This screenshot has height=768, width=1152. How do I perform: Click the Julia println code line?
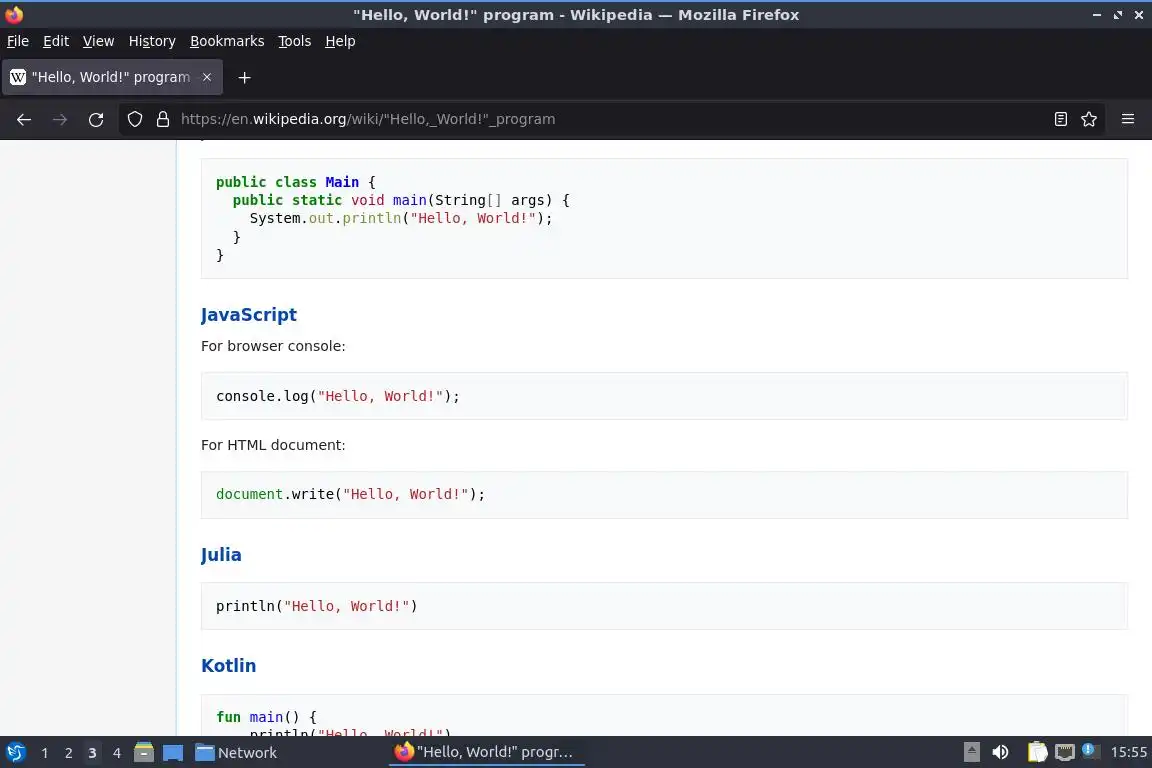click(x=317, y=606)
